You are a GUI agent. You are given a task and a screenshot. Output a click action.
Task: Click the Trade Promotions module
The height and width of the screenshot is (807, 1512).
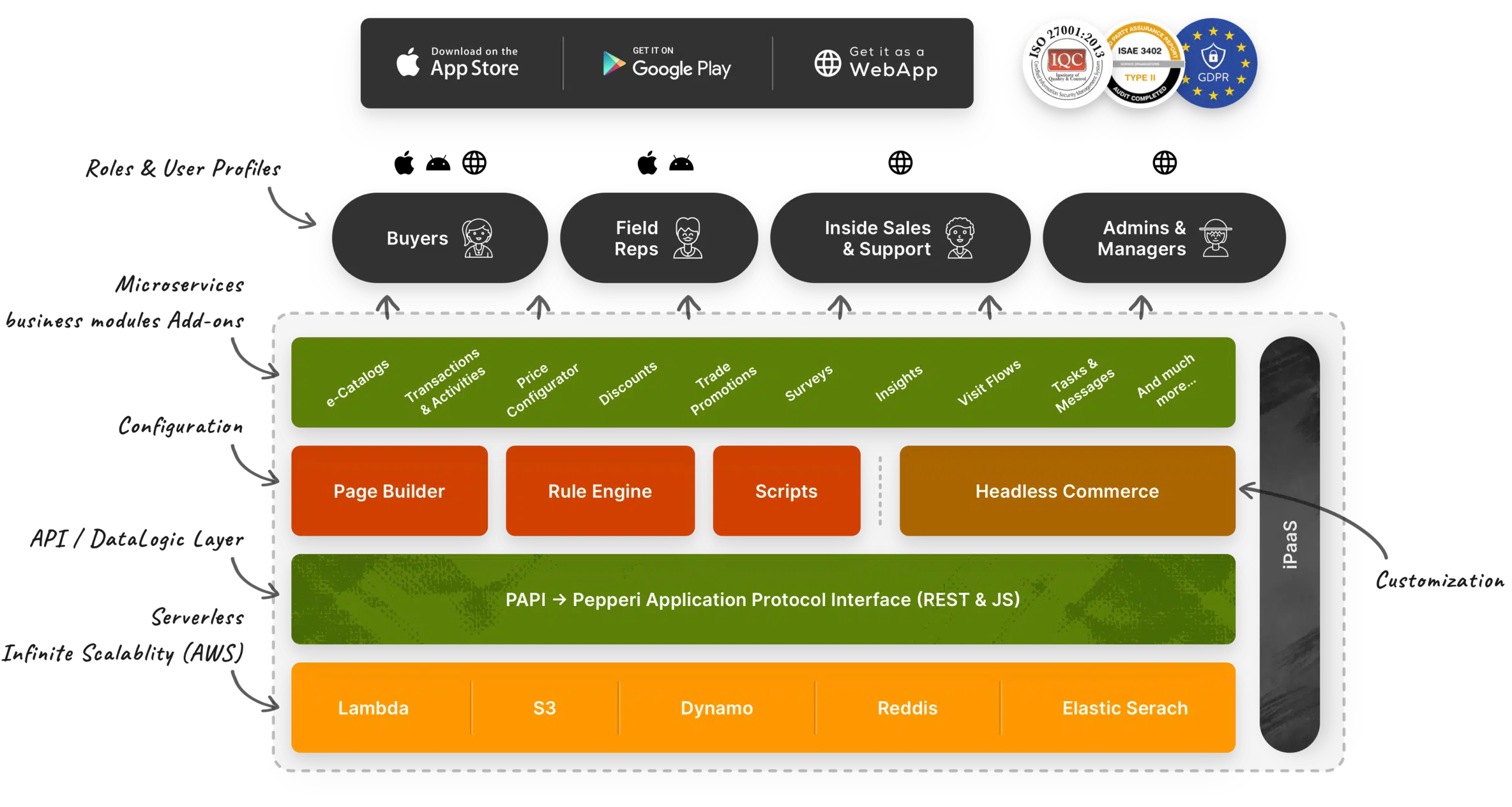click(x=722, y=389)
